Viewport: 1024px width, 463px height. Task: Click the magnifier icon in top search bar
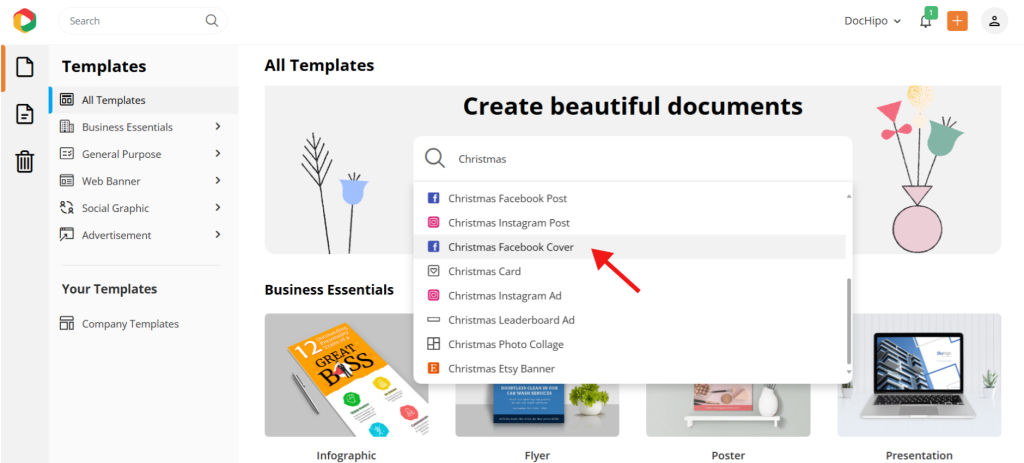(212, 20)
